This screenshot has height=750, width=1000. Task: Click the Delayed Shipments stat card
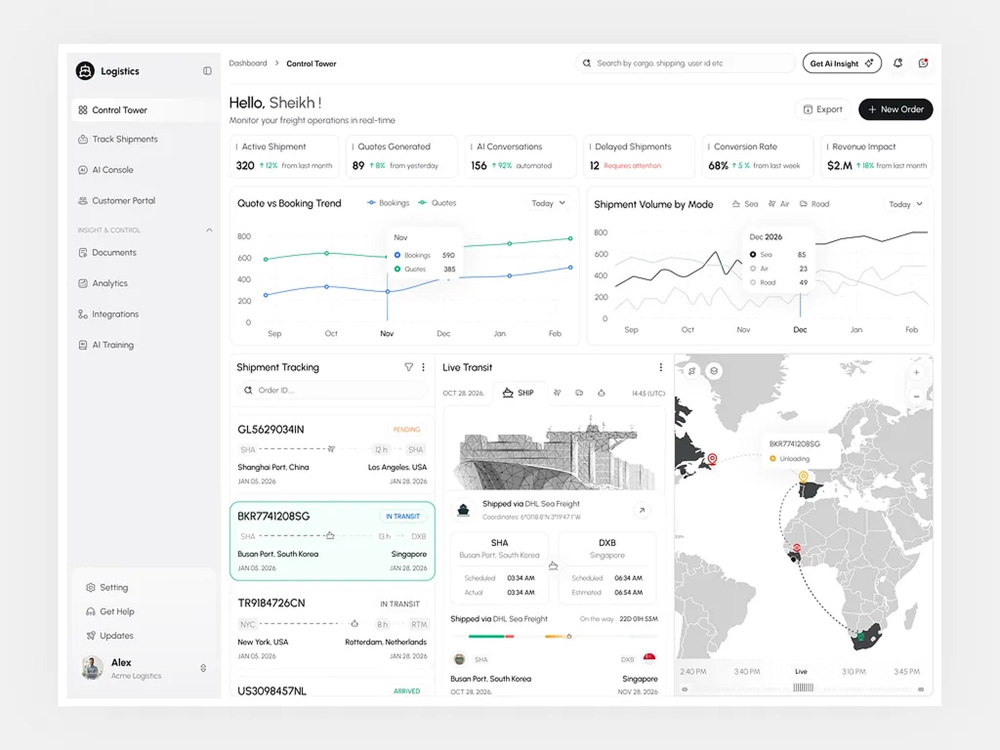pos(638,156)
